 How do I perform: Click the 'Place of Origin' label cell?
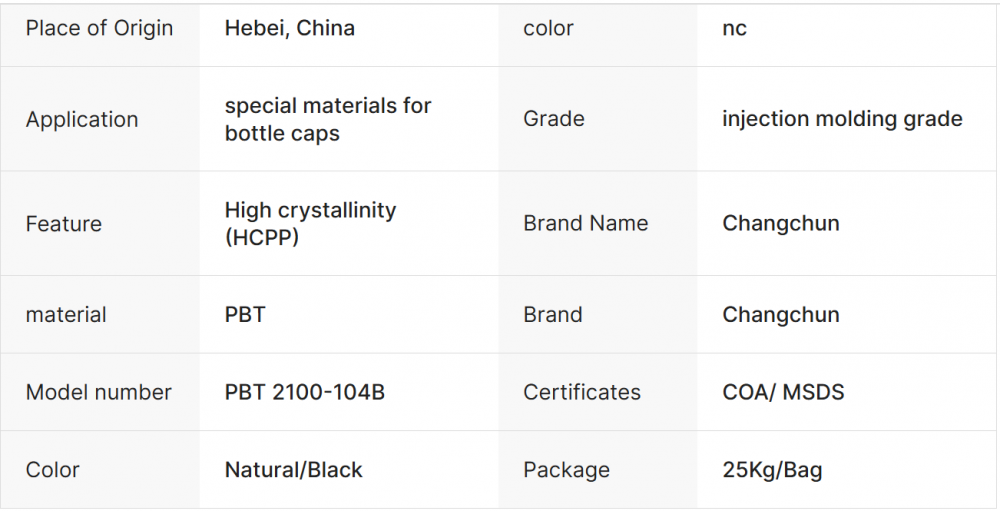pyautogui.click(x=99, y=28)
